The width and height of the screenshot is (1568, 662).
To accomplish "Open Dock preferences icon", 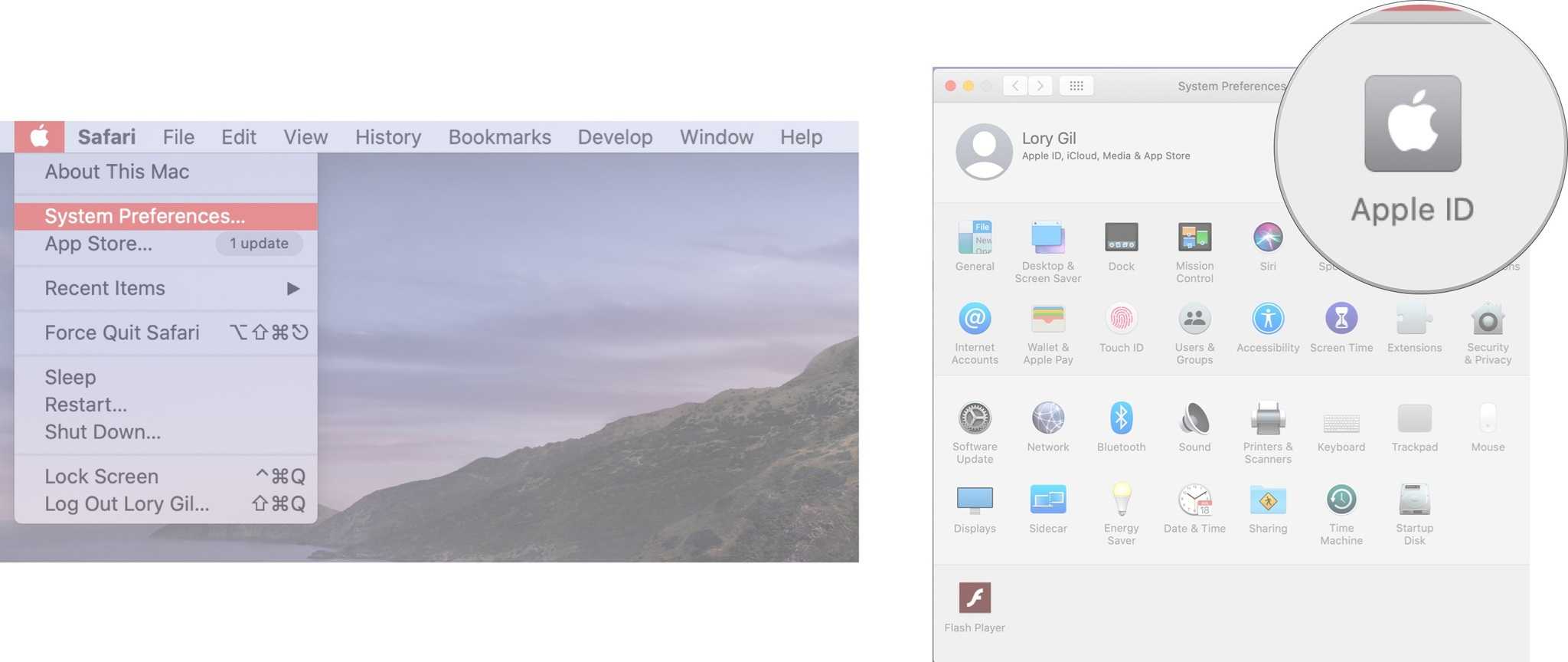I will 1121,238.
